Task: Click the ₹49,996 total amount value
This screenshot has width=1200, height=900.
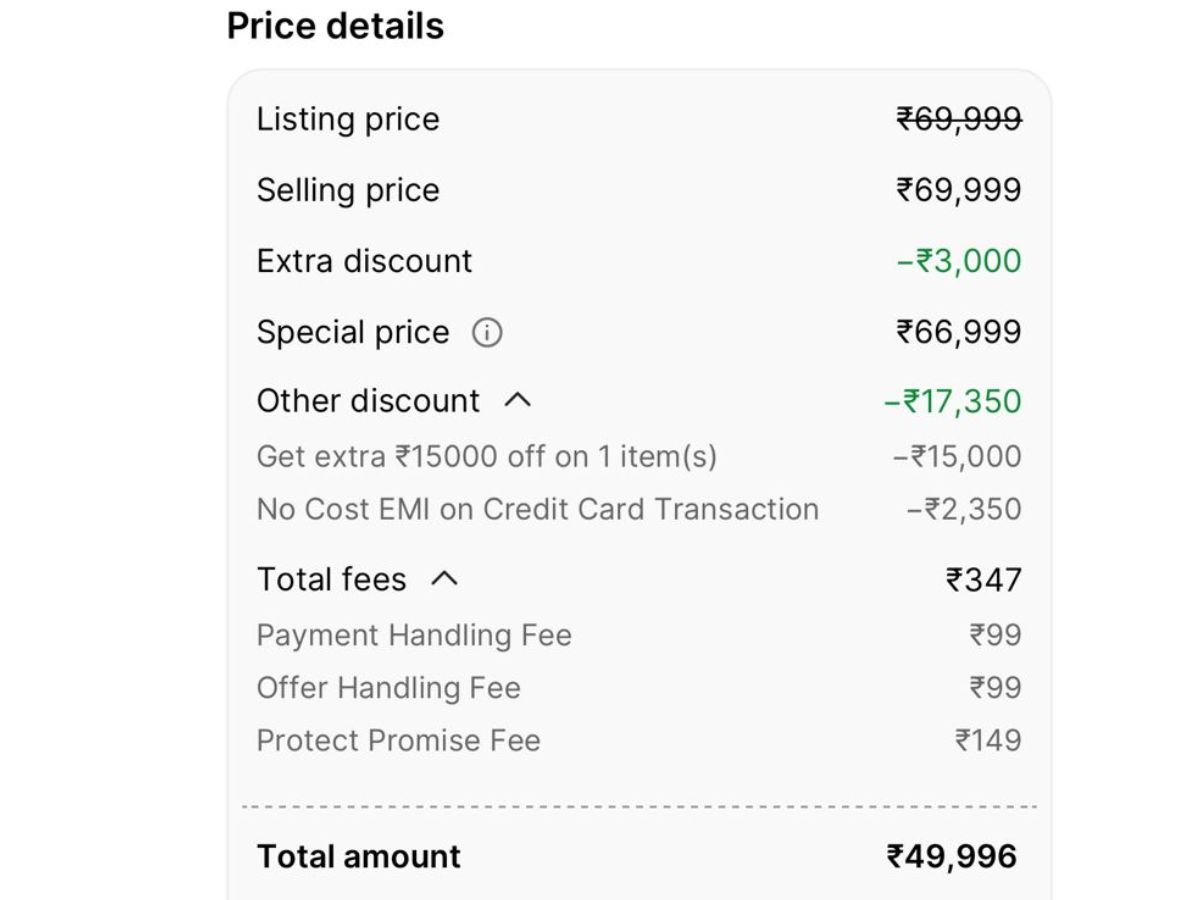Action: (951, 856)
